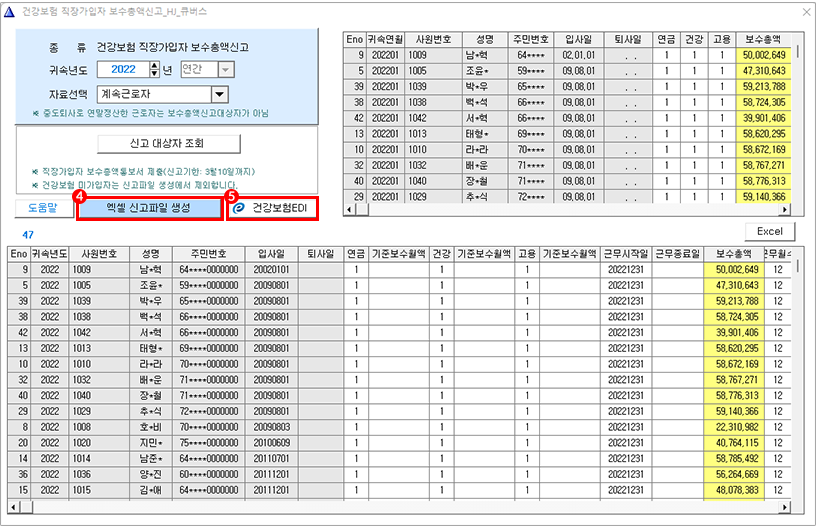This screenshot has height=528, width=816.
Task: Click the 귀속년도 year field showing 2022
Action: click(x=123, y=69)
